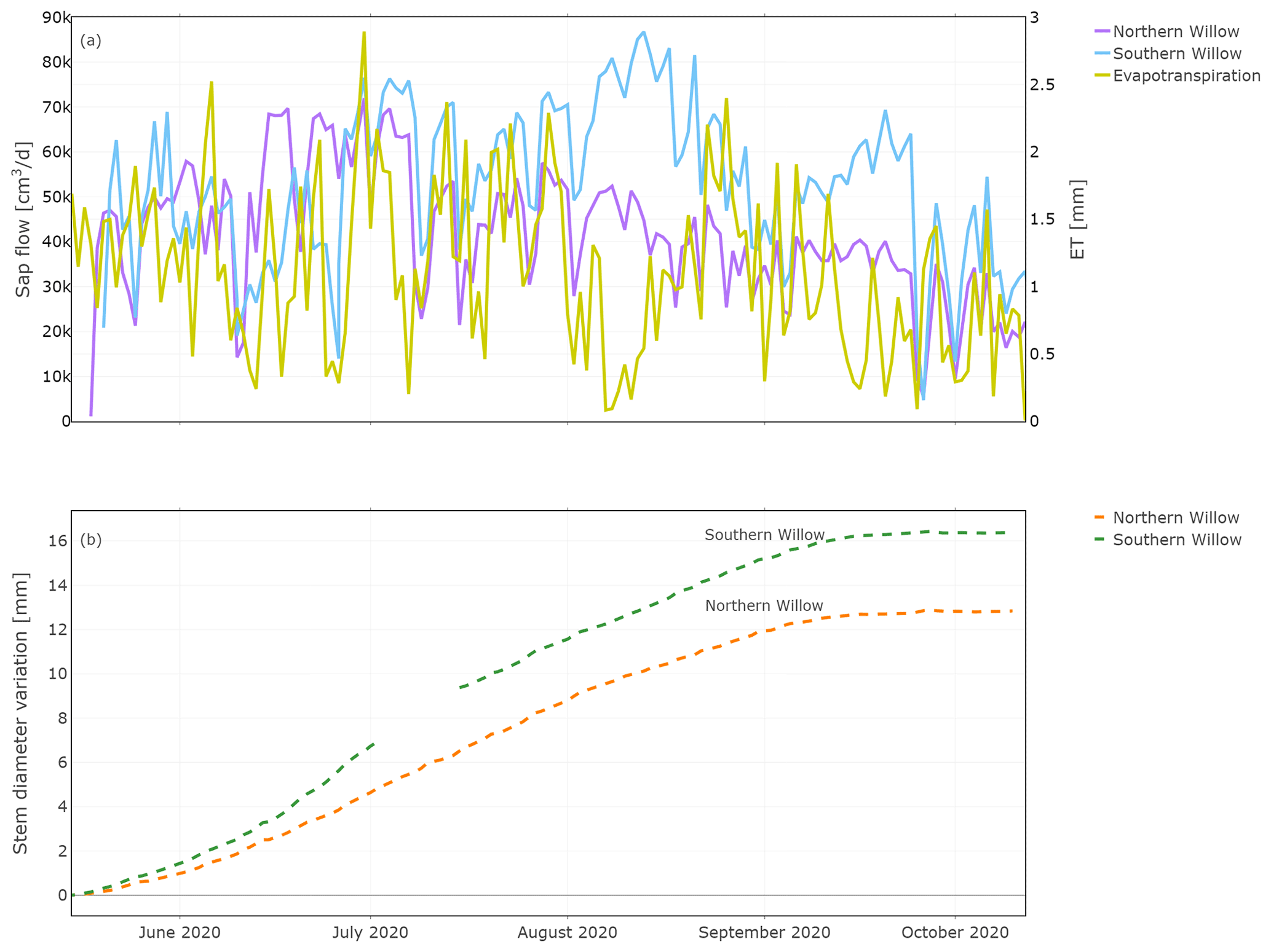Click the (a) panel label
The image size is (1271, 952).
pos(90,41)
